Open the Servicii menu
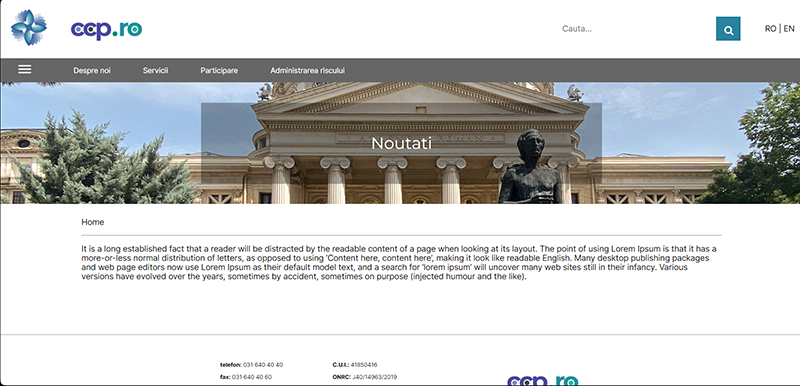800x386 pixels. [x=155, y=70]
